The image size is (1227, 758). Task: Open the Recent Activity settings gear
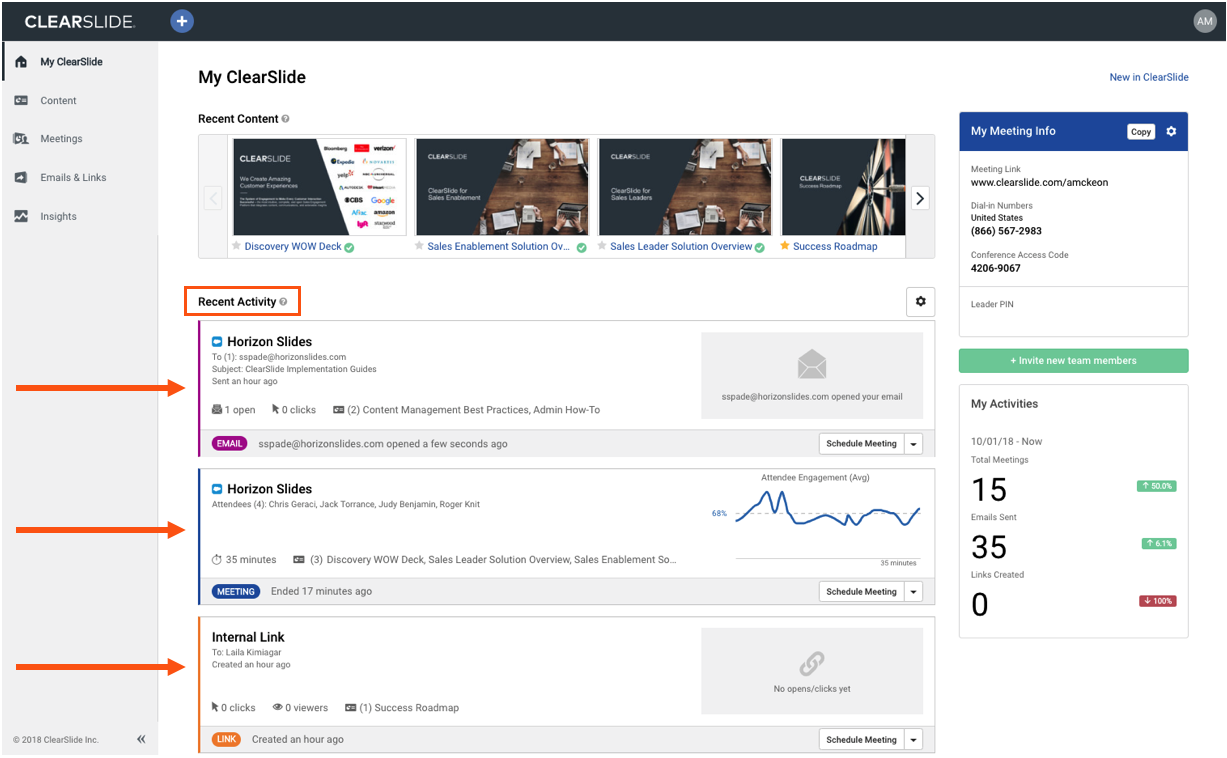pos(920,301)
